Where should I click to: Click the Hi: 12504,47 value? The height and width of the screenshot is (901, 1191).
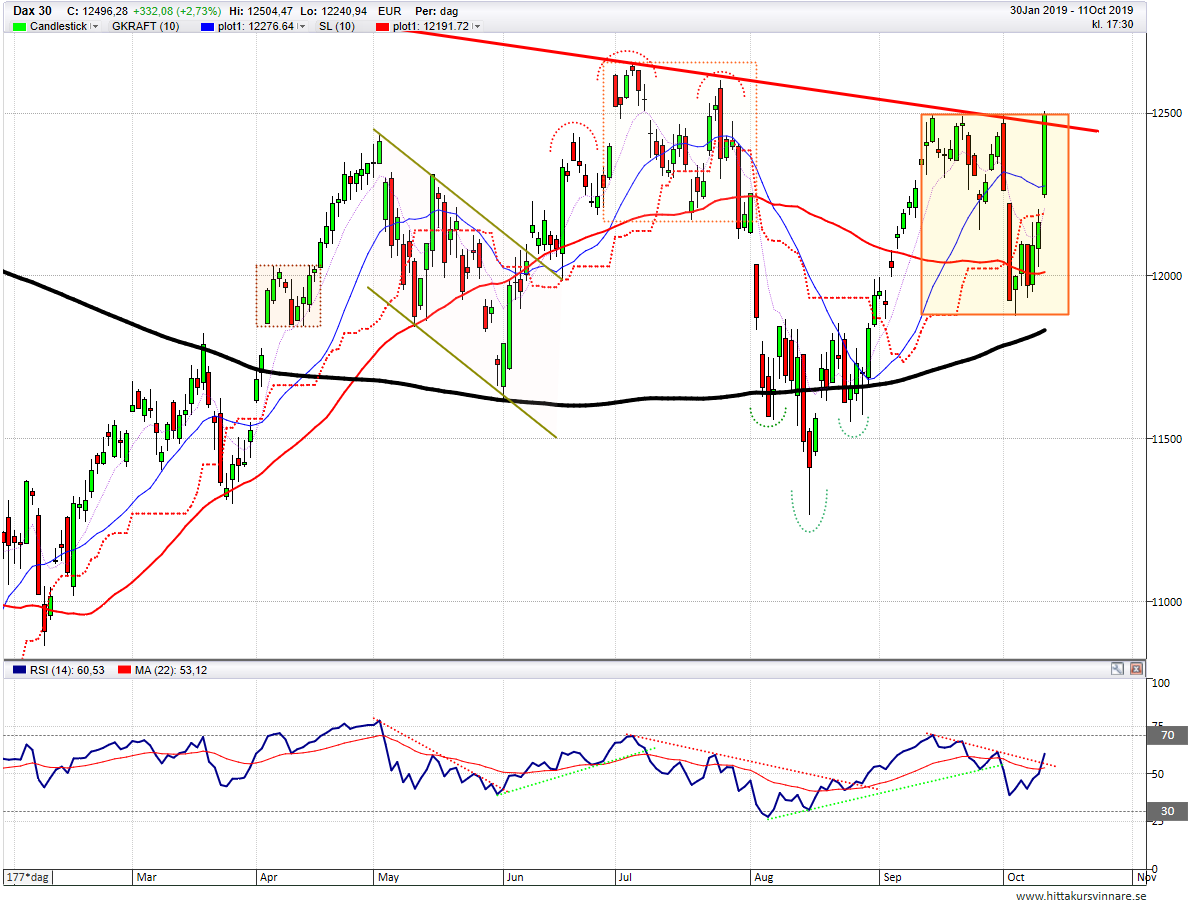tap(261, 11)
